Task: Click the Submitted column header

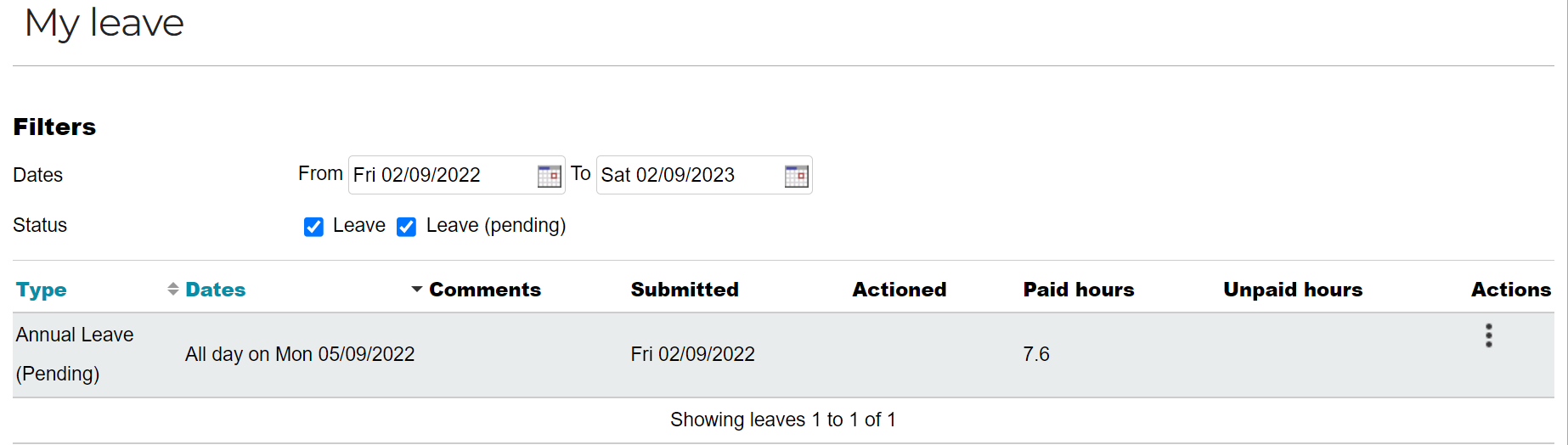Action: pos(685,290)
